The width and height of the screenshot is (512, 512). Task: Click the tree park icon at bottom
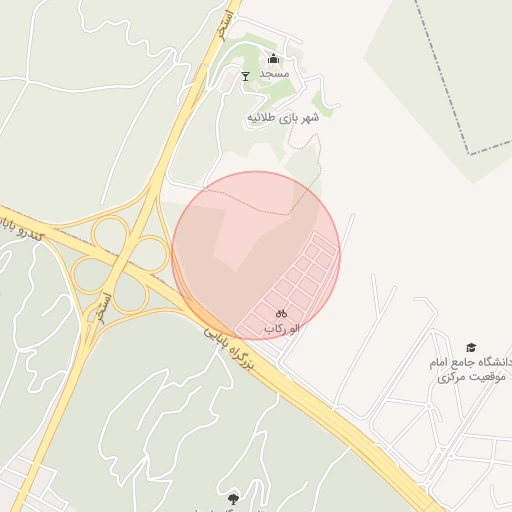[x=233, y=499]
